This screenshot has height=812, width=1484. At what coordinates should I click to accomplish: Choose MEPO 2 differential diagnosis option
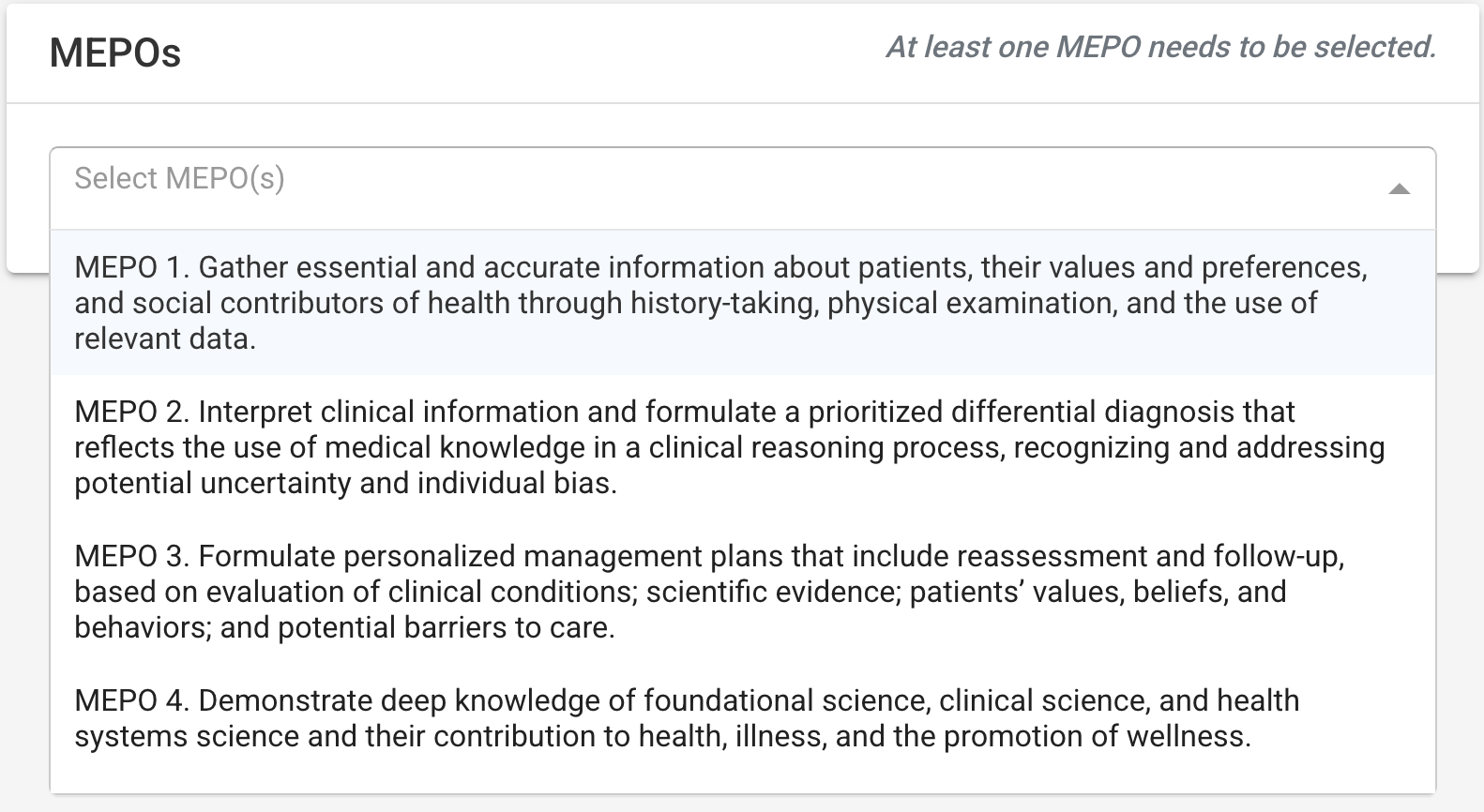pyautogui.click(x=742, y=447)
